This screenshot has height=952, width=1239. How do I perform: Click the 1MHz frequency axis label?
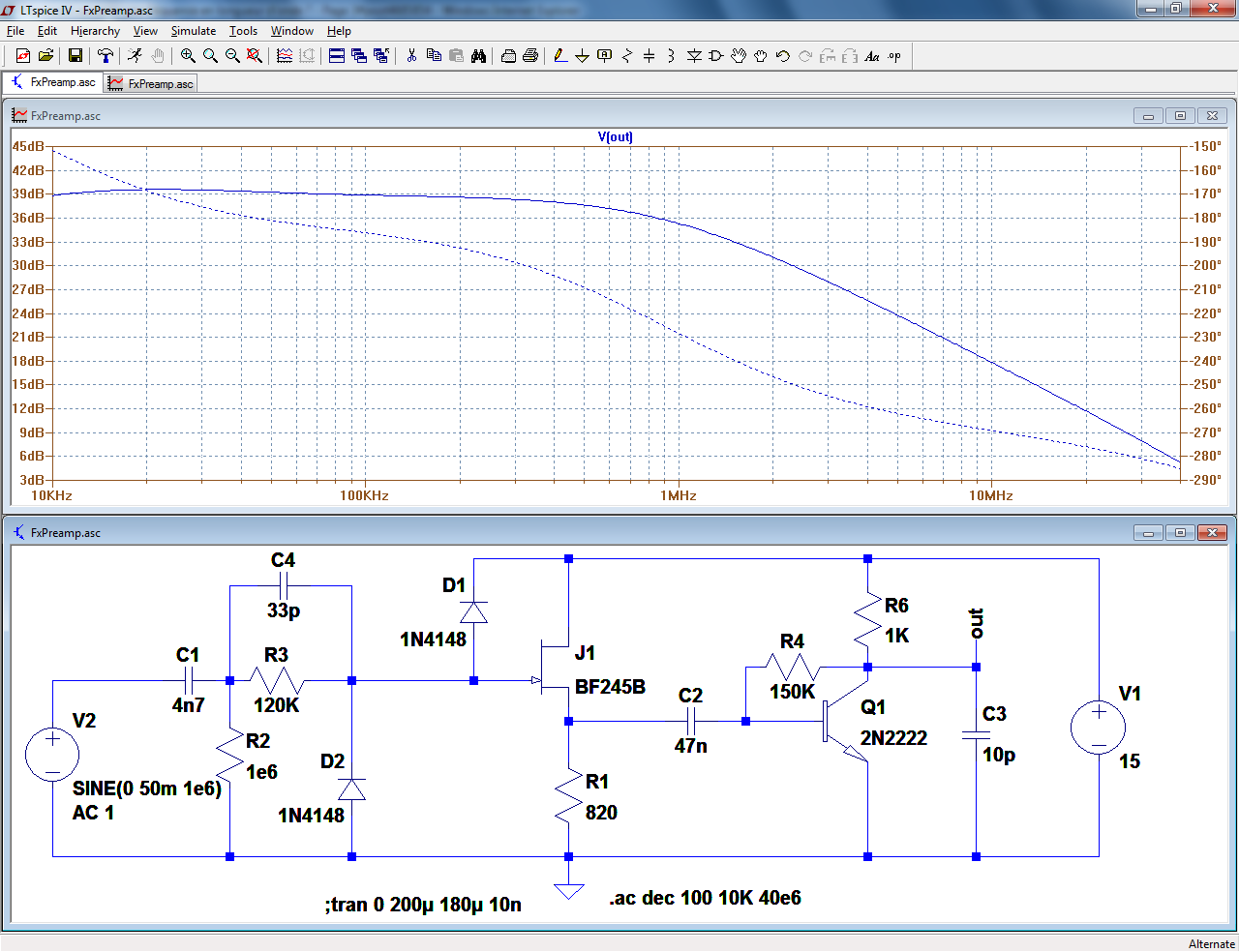[679, 495]
